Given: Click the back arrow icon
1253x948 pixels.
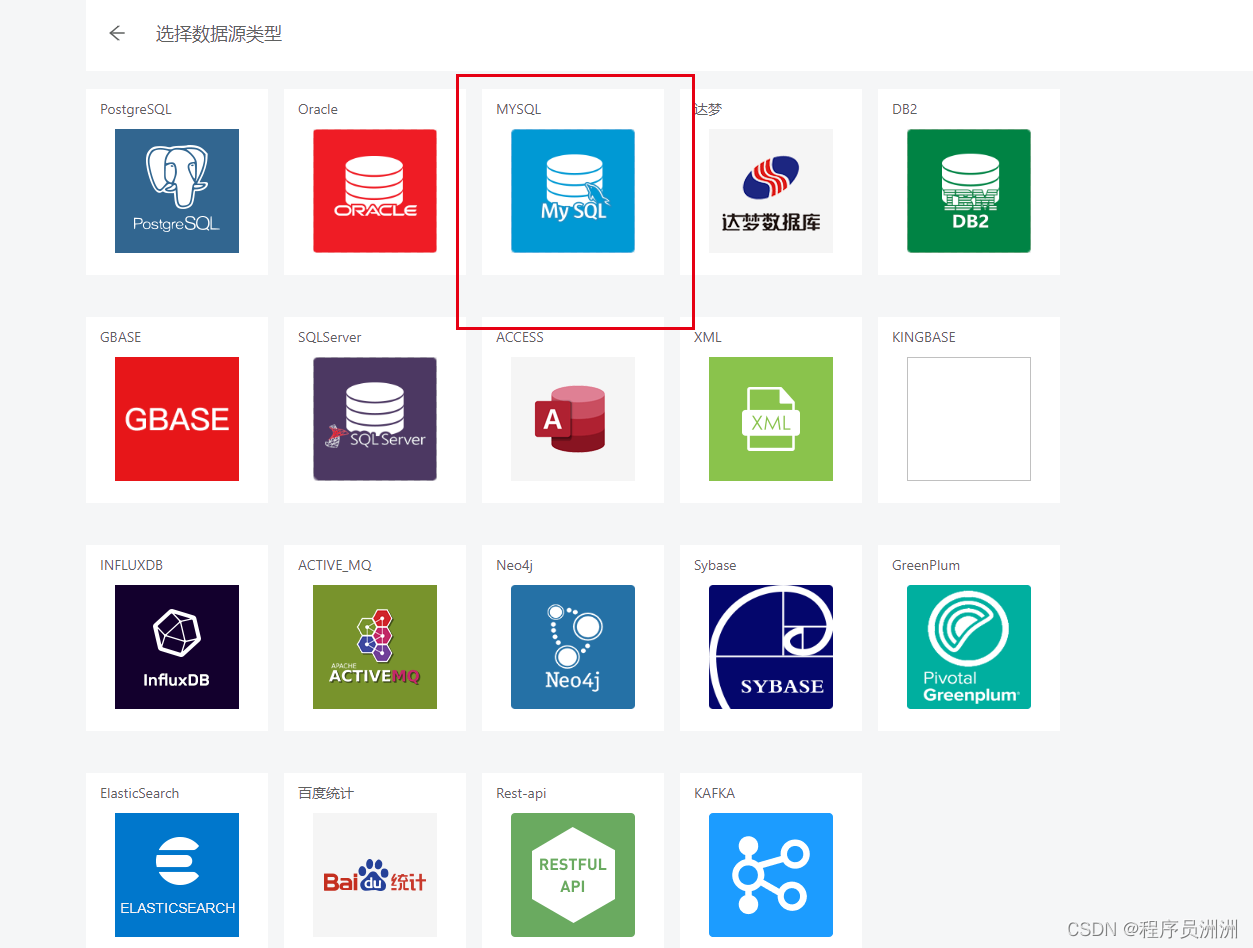Looking at the screenshot, I should click(x=117, y=33).
